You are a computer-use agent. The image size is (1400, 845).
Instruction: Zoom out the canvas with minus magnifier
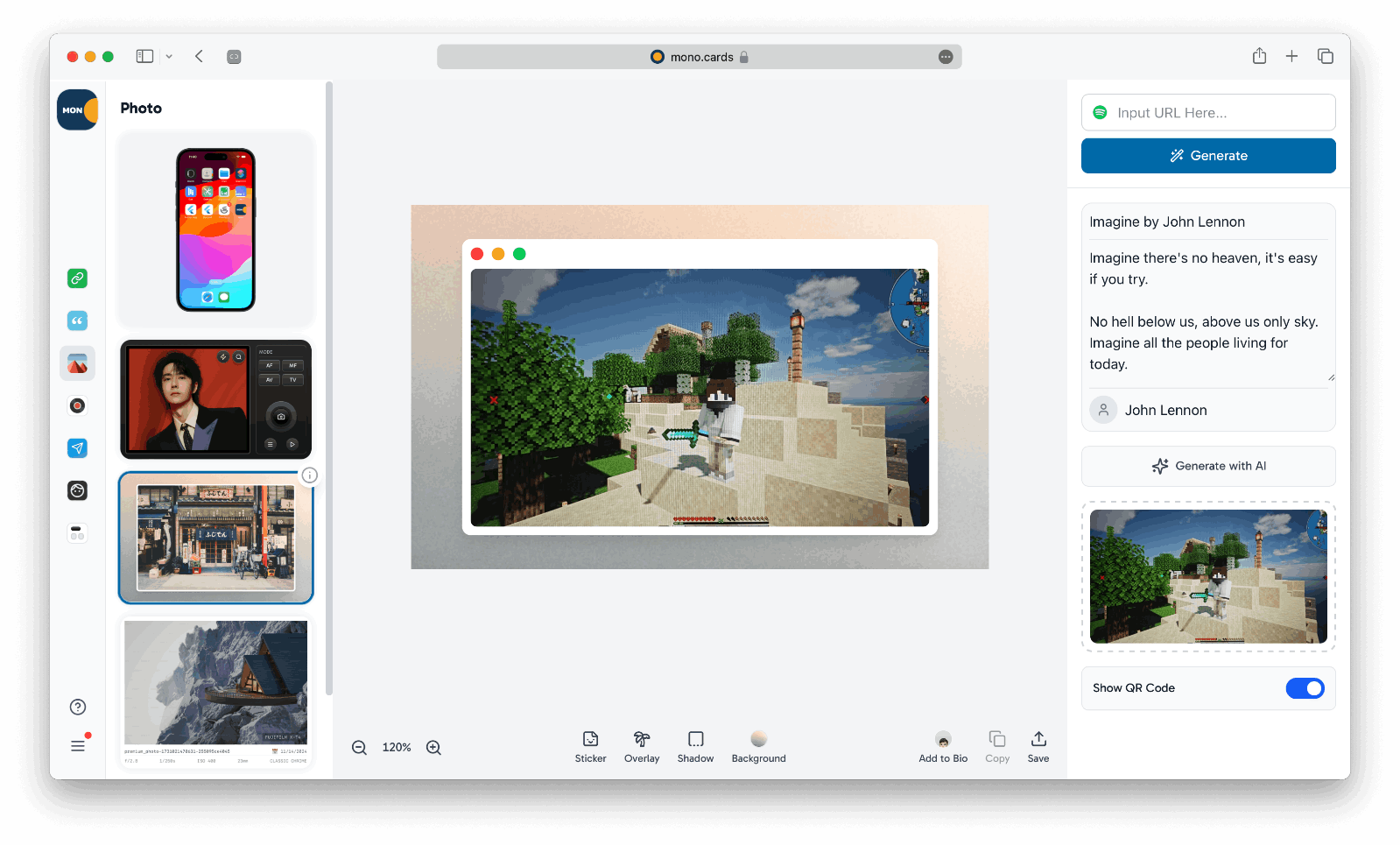pos(359,748)
